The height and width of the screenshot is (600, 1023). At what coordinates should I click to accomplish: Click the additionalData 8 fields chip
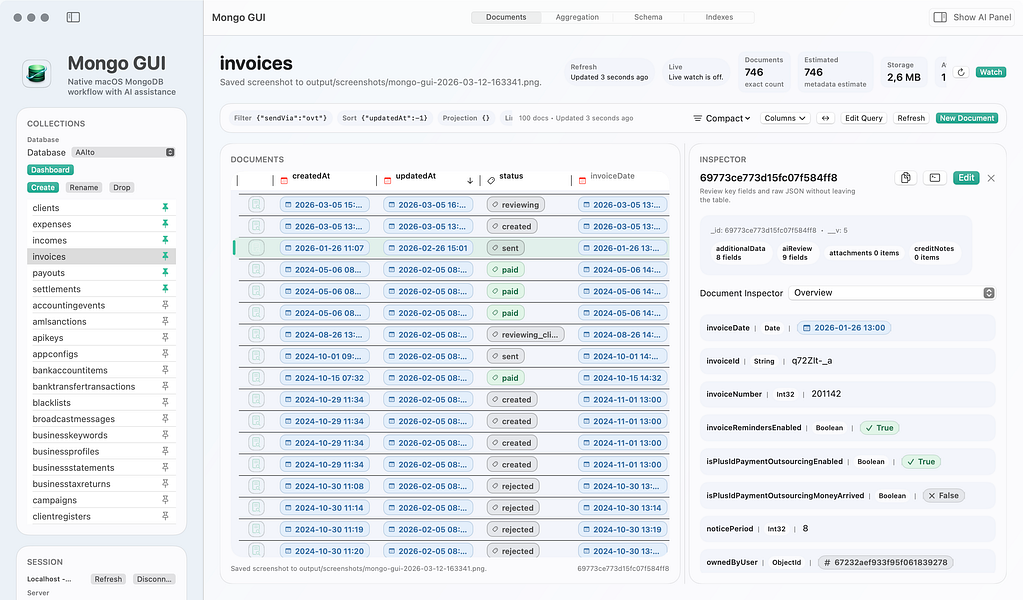point(740,253)
